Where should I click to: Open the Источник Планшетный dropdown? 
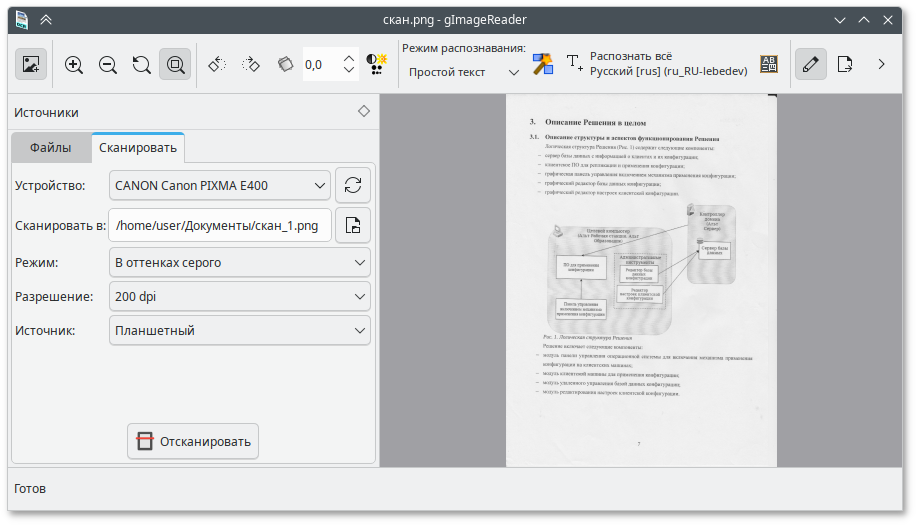pyautogui.click(x=240, y=331)
